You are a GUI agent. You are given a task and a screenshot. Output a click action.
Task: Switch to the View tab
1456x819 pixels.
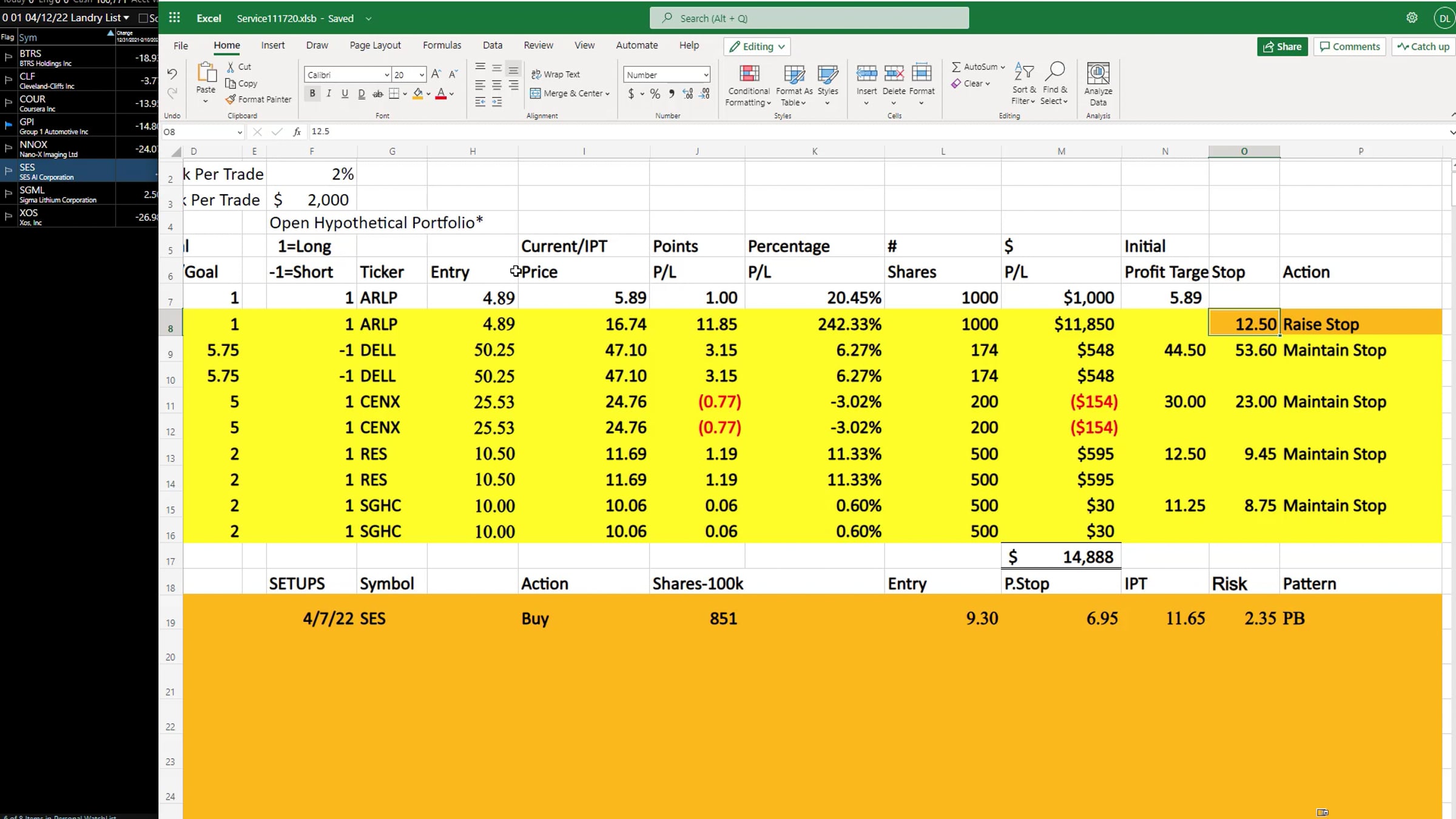pos(584,45)
